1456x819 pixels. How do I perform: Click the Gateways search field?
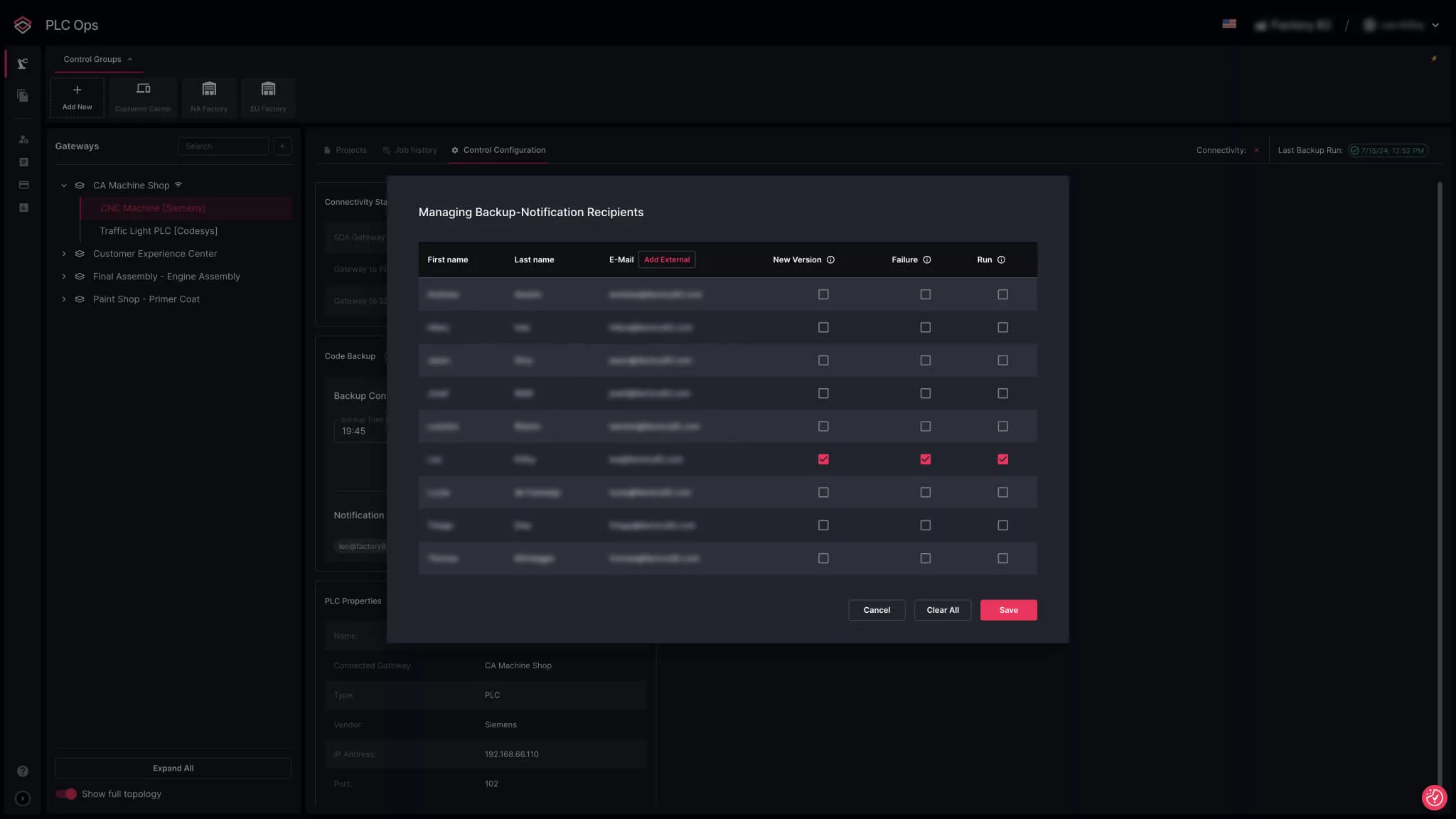pyautogui.click(x=223, y=146)
